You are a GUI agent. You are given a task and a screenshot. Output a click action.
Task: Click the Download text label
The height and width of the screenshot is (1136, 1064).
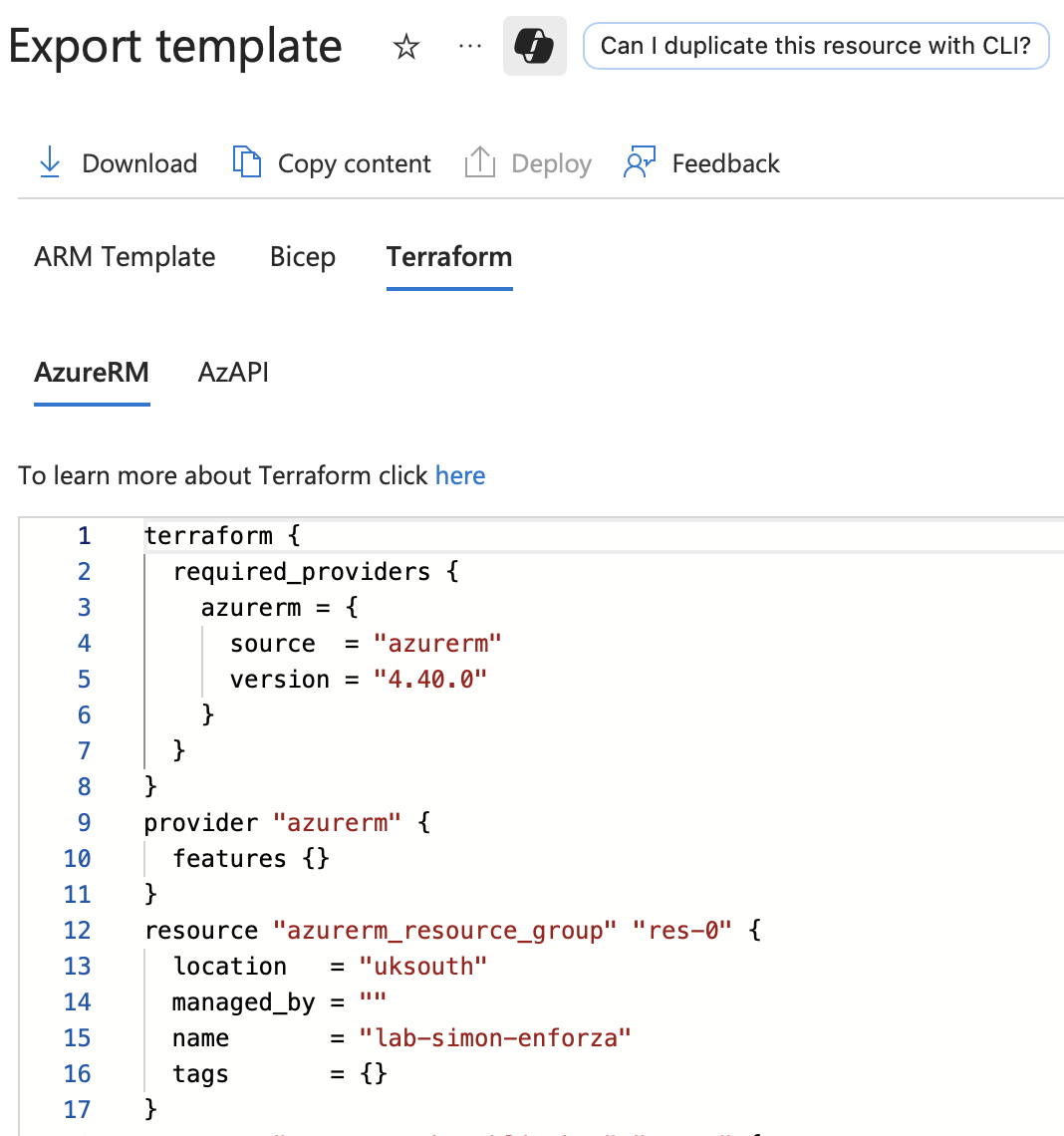(x=138, y=162)
